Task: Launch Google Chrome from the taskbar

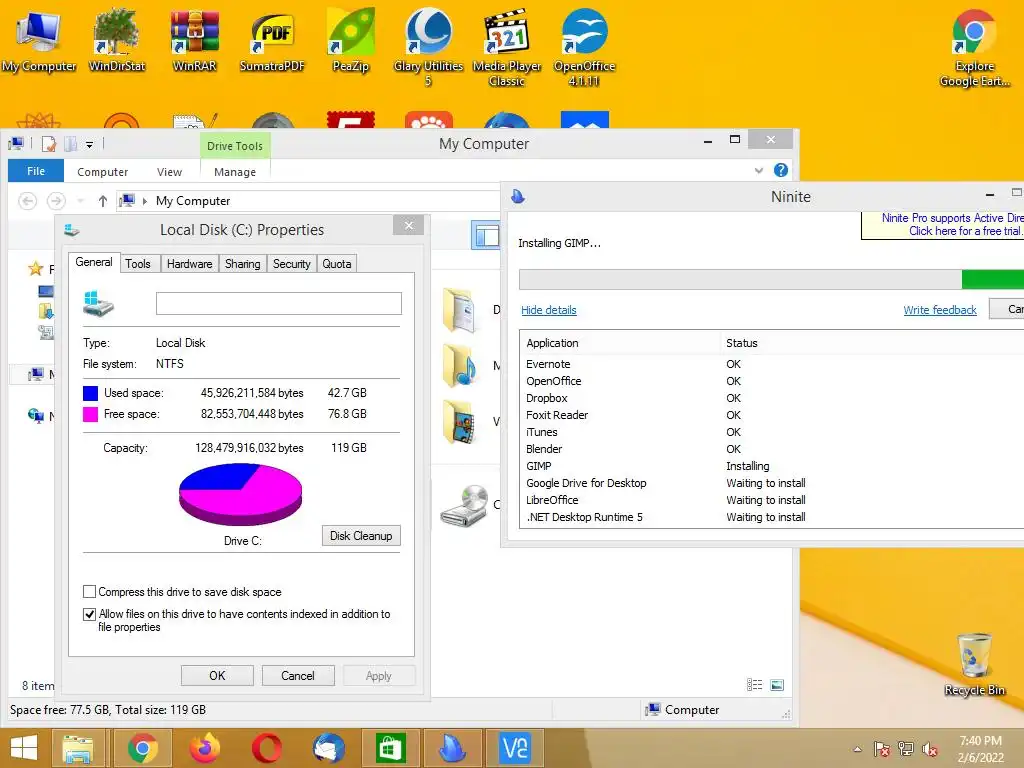Action: 142,748
